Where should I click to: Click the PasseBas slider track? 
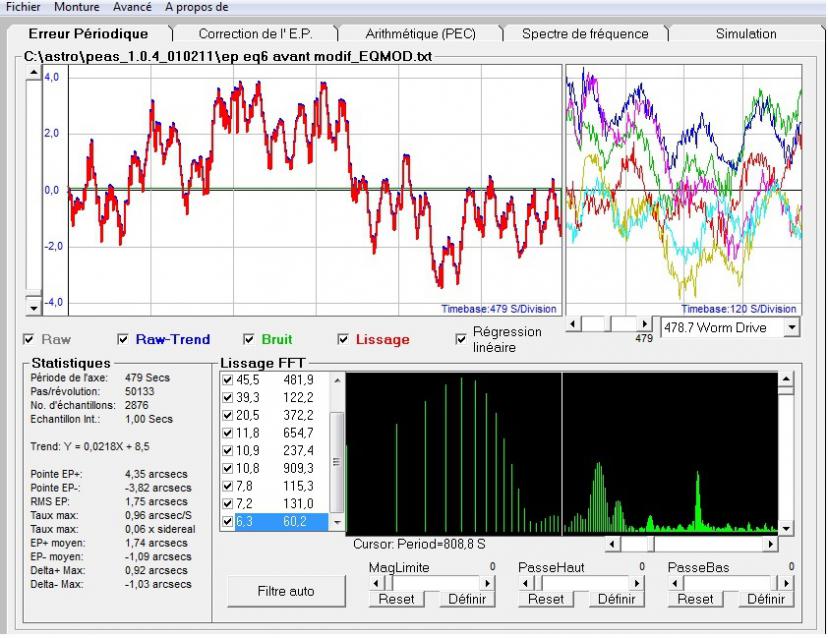pos(731,583)
